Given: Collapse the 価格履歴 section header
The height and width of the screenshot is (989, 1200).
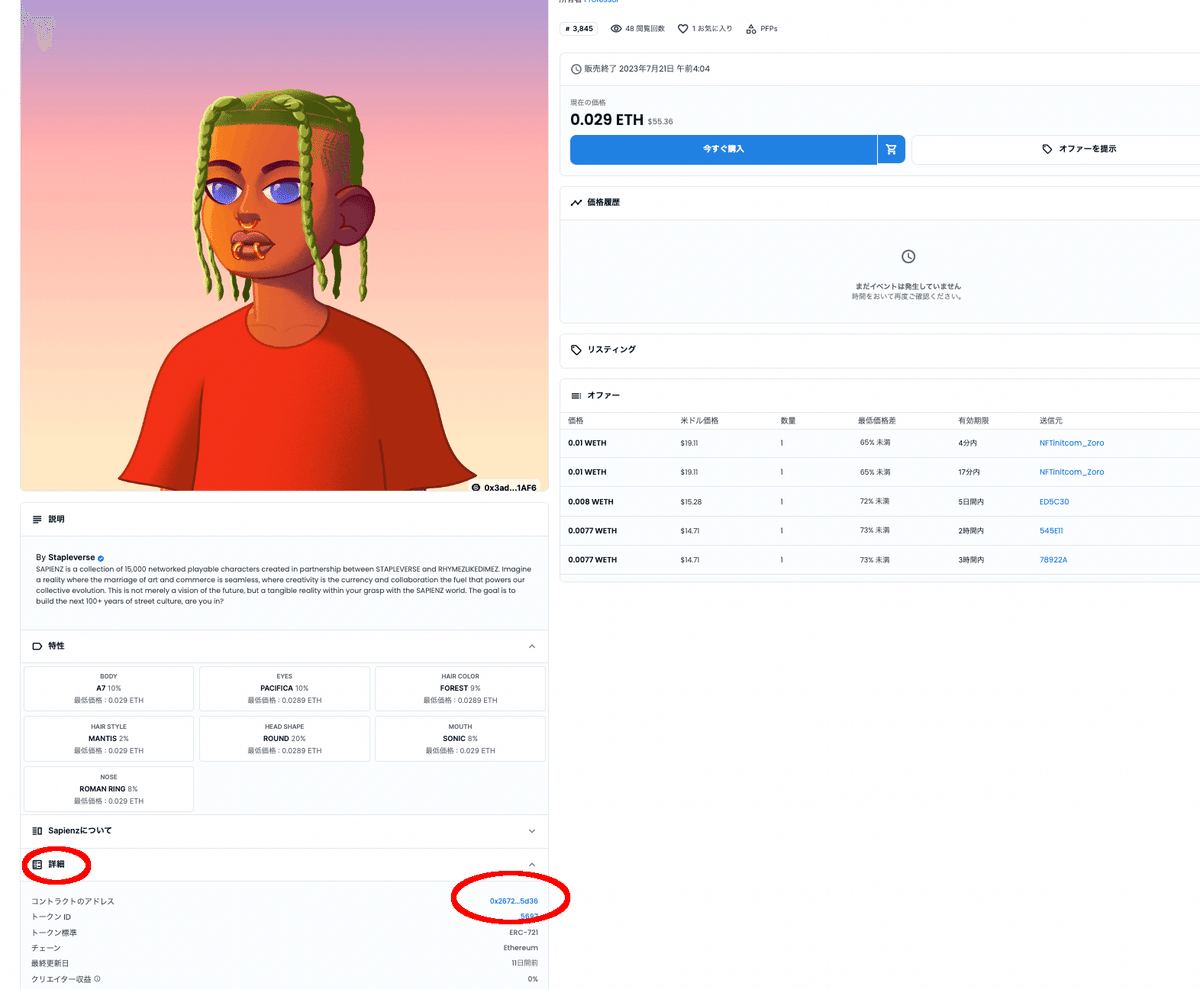Looking at the screenshot, I should (880, 202).
